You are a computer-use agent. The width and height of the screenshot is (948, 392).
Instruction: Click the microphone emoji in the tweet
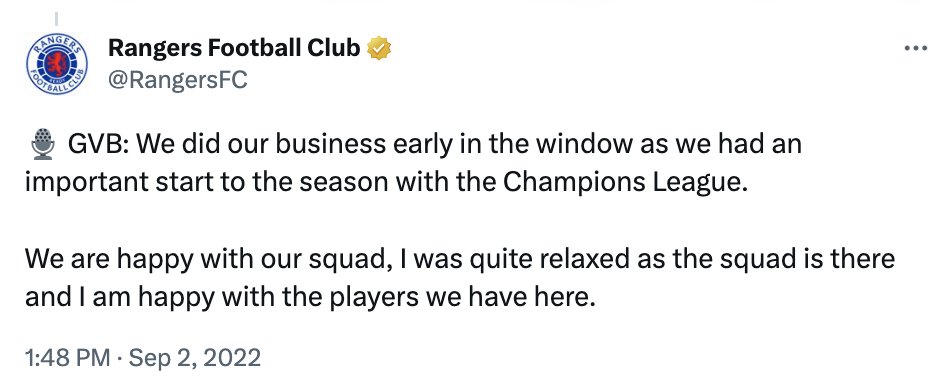tap(42, 145)
